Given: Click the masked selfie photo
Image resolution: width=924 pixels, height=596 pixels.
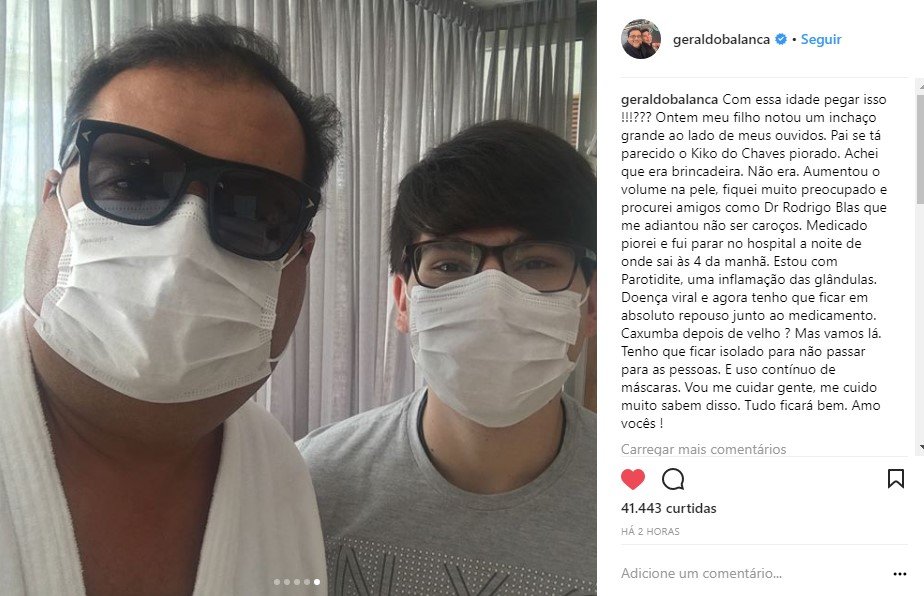Looking at the screenshot, I should point(298,298).
